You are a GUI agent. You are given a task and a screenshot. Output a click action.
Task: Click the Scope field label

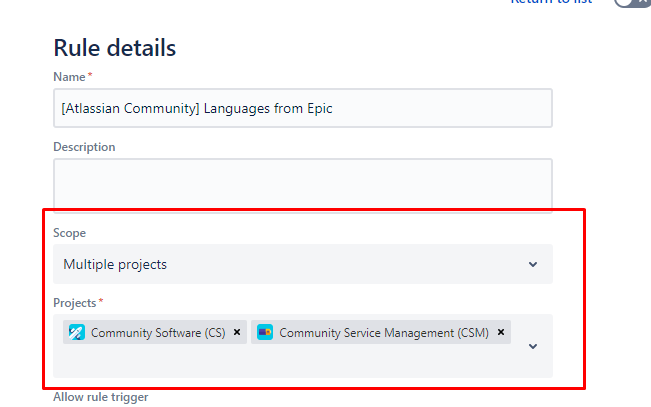(69, 233)
